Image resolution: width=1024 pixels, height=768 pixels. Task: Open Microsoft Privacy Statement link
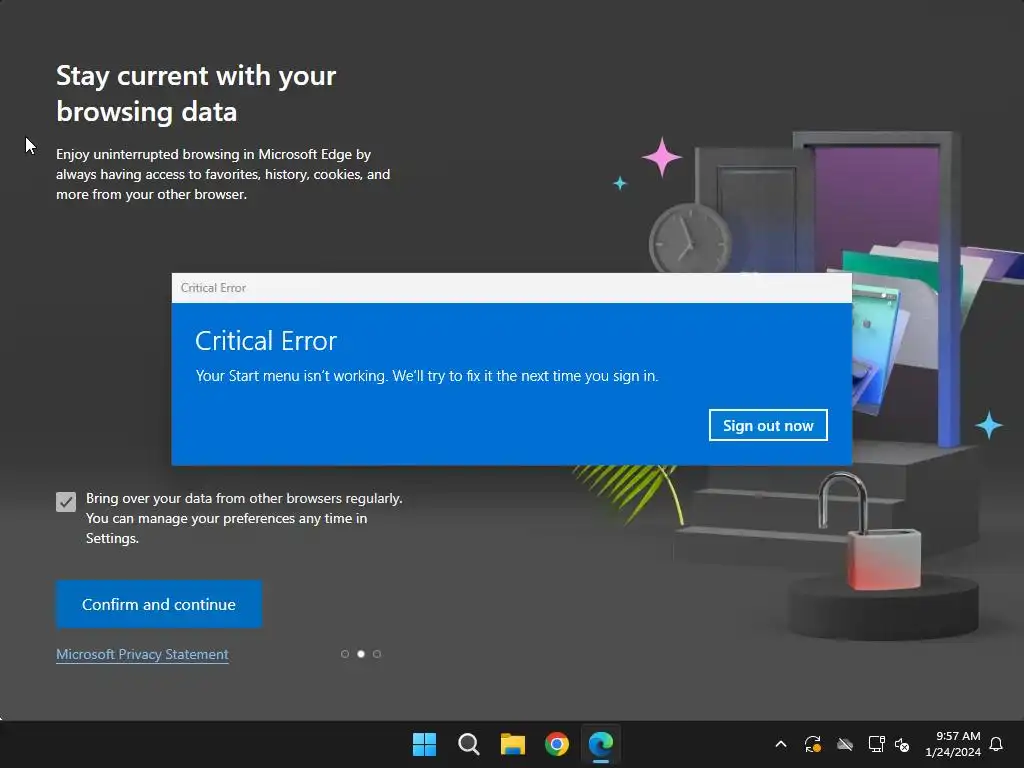[142, 654]
